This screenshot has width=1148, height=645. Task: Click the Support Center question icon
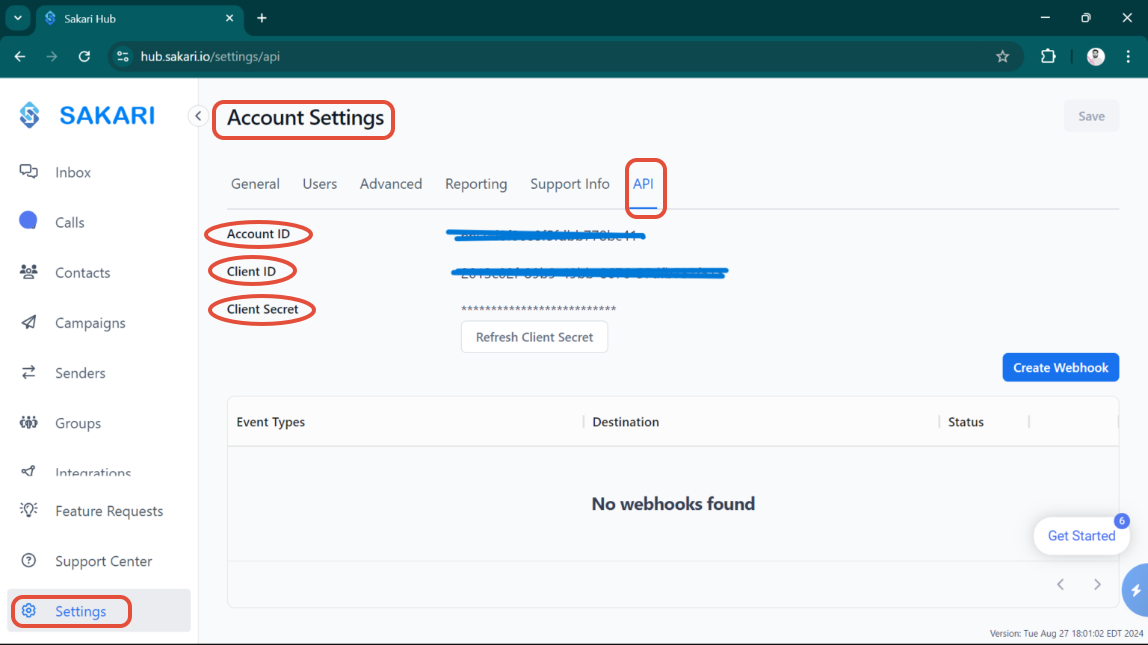click(29, 561)
